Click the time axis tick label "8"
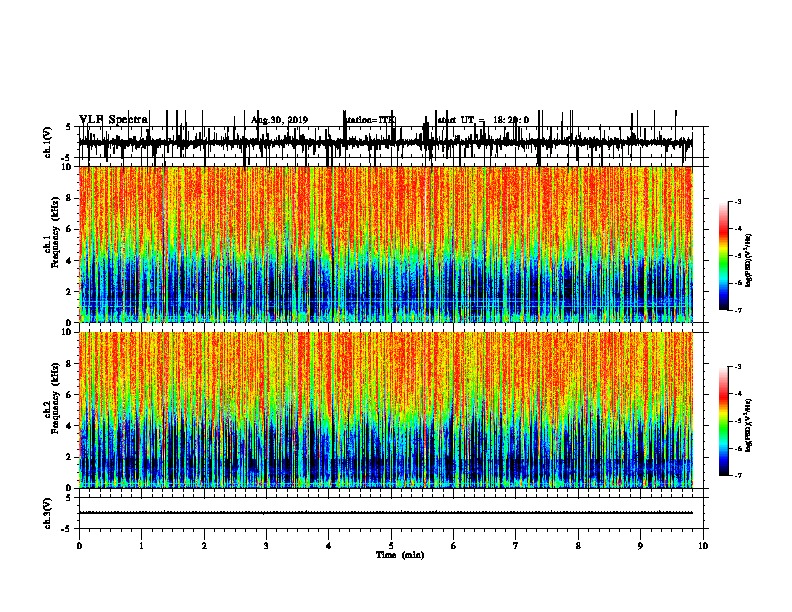 pyautogui.click(x=578, y=546)
